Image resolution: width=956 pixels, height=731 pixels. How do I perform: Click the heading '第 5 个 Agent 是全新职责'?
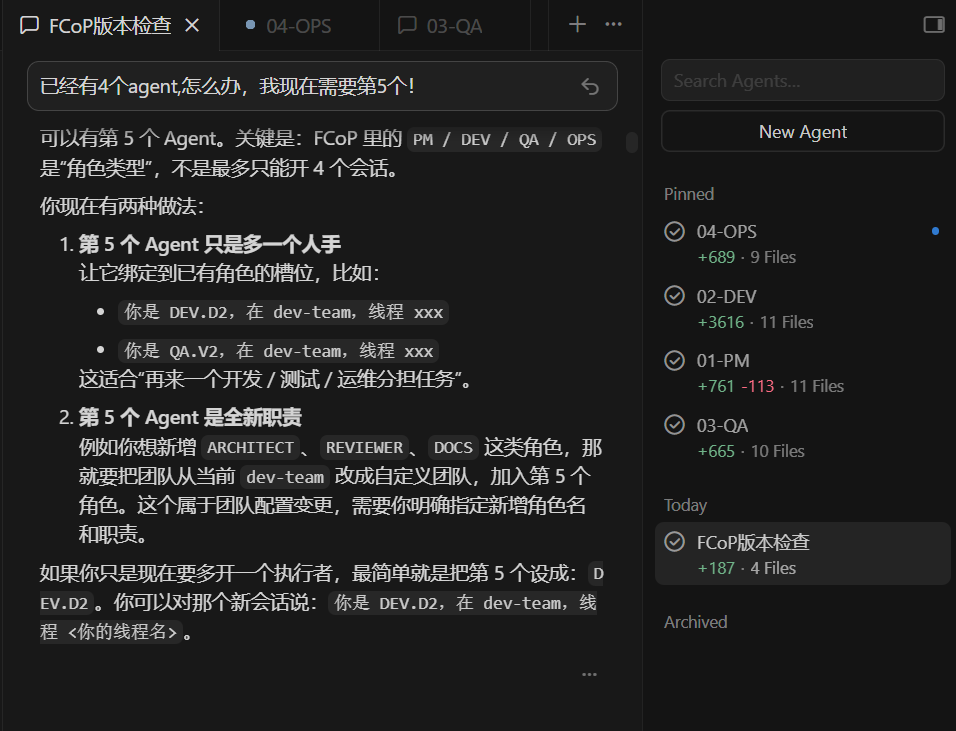(x=190, y=418)
